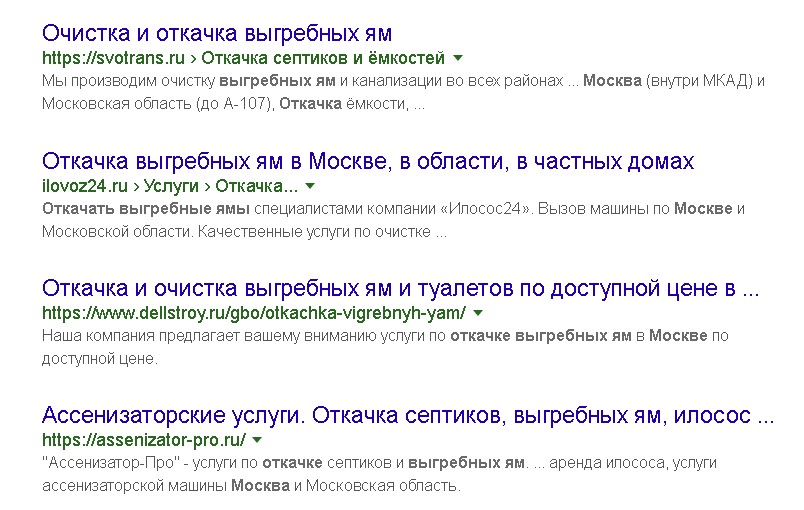Click the https://svotrans.ru green URL text
Screen dimensions: 804x510
click(113, 58)
